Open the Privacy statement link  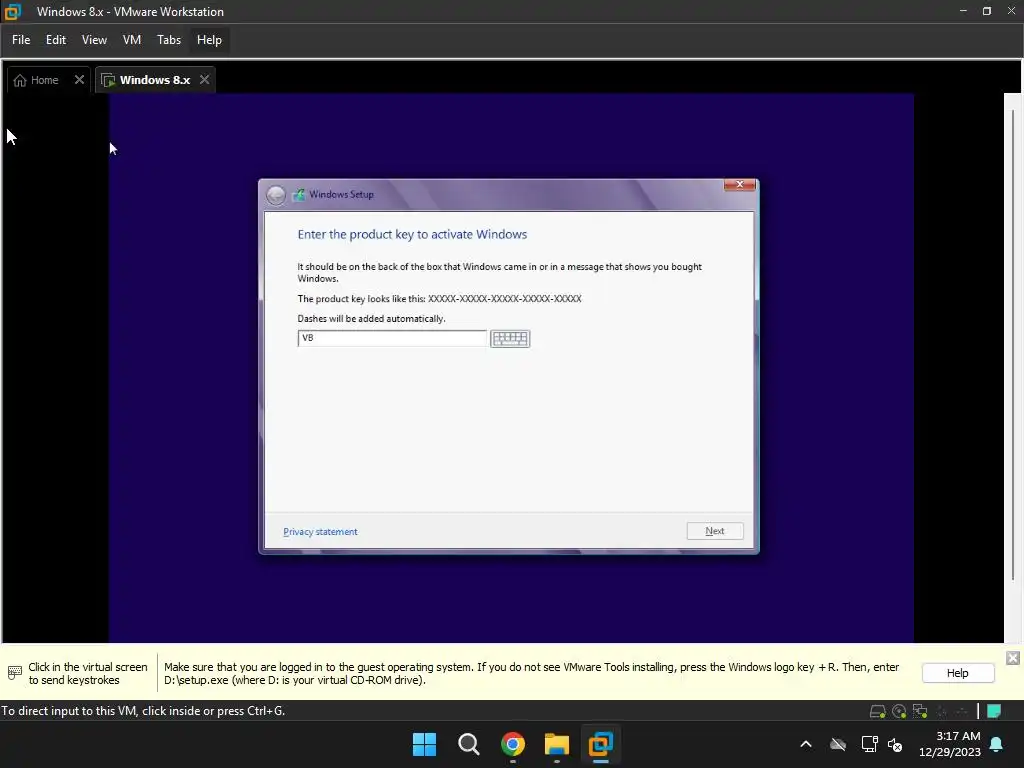(320, 532)
